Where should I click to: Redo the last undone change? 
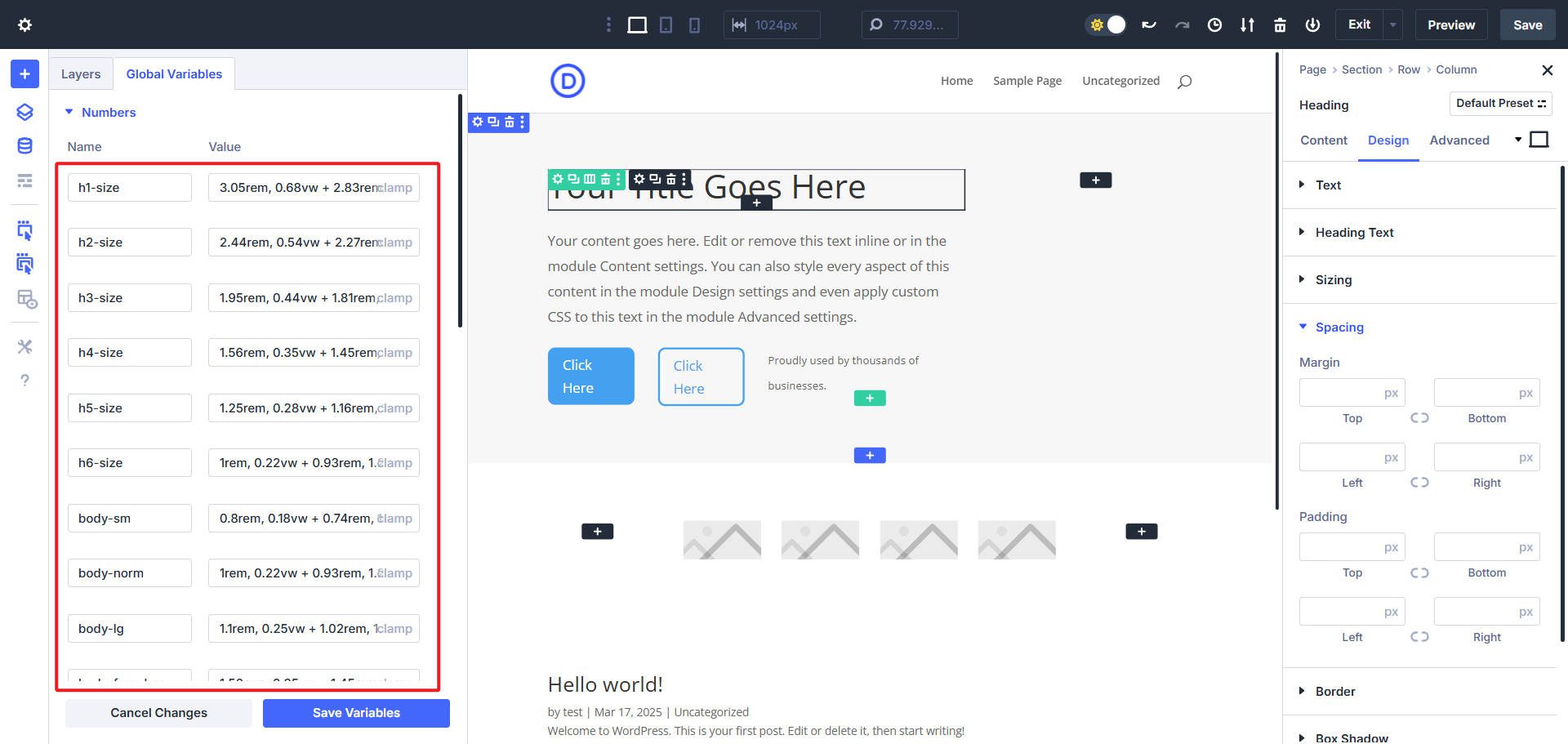pyautogui.click(x=1182, y=25)
